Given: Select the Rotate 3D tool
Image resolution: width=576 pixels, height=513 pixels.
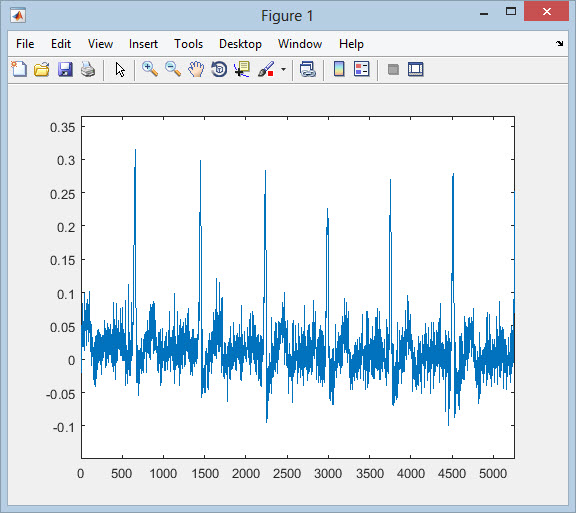Looking at the screenshot, I should tap(219, 69).
